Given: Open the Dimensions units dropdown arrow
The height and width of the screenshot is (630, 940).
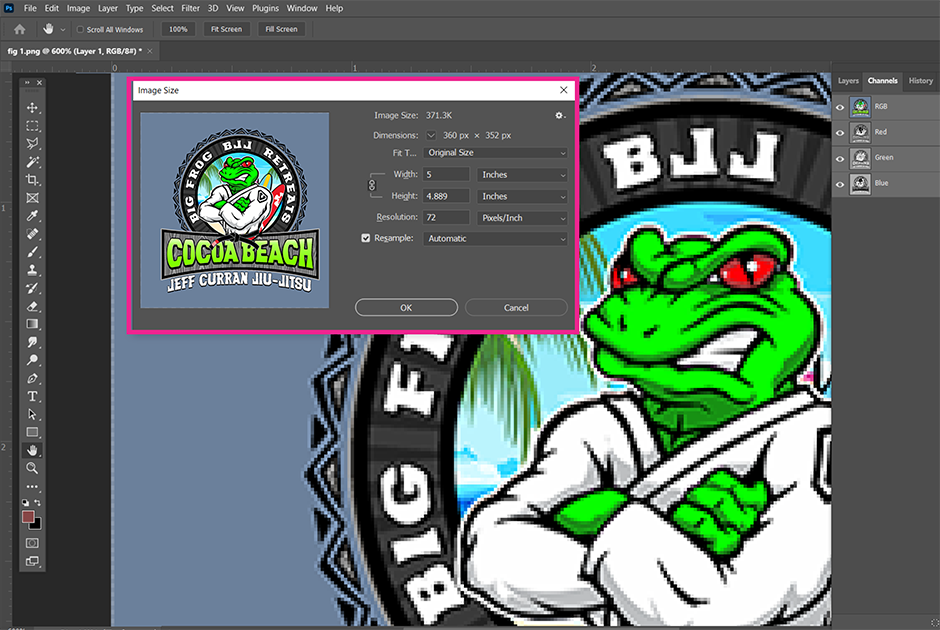Looking at the screenshot, I should point(431,135).
